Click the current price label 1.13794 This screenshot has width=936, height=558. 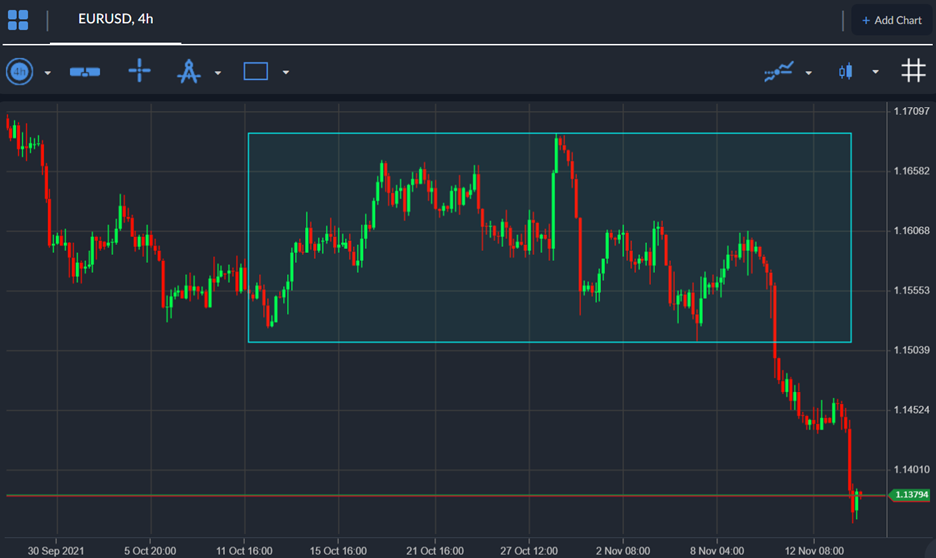[x=910, y=495]
